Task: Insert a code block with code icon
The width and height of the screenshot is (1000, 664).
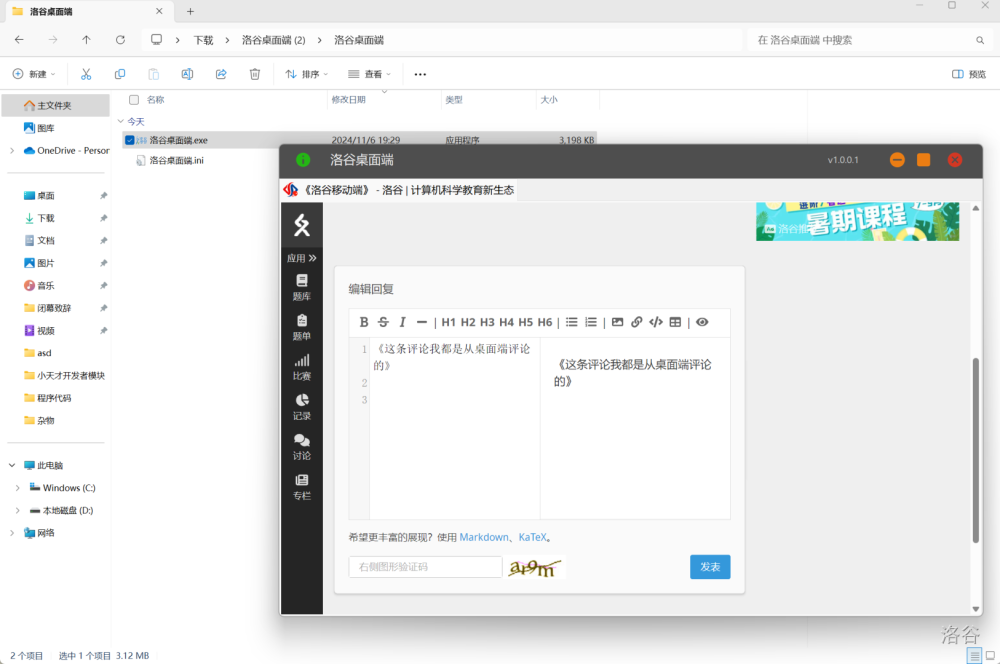Action: pos(656,322)
